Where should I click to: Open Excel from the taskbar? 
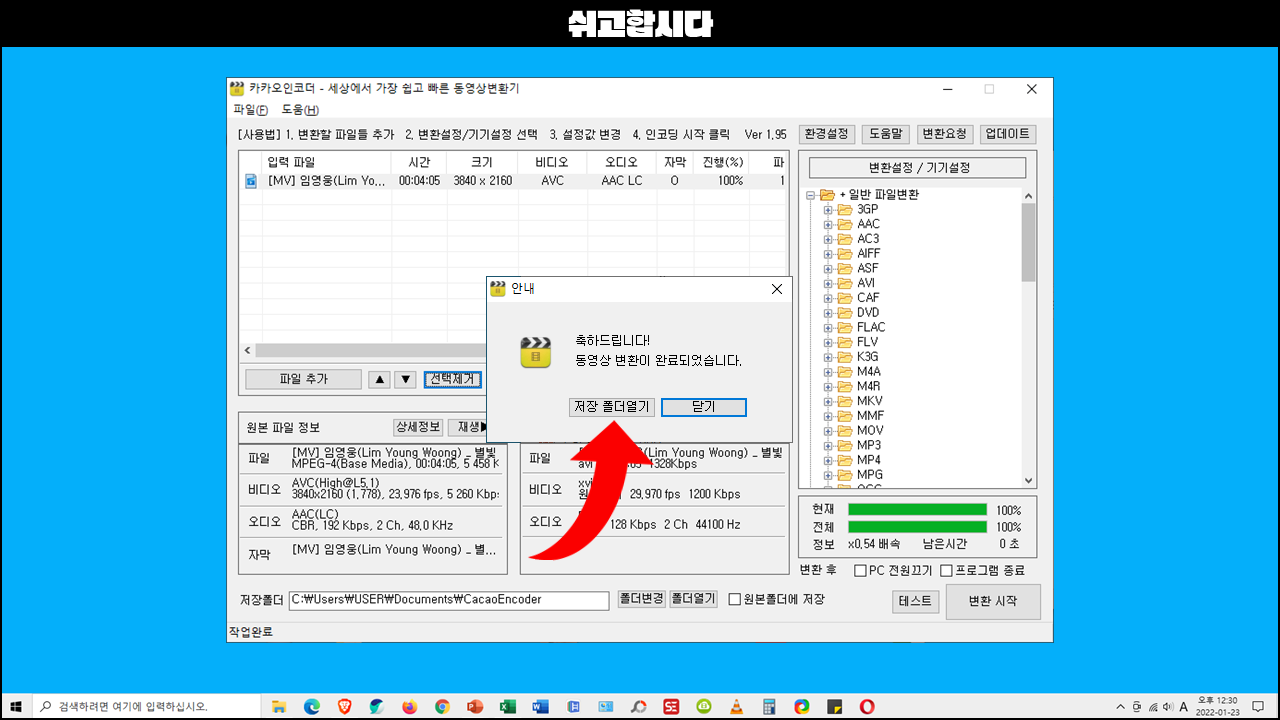(508, 706)
